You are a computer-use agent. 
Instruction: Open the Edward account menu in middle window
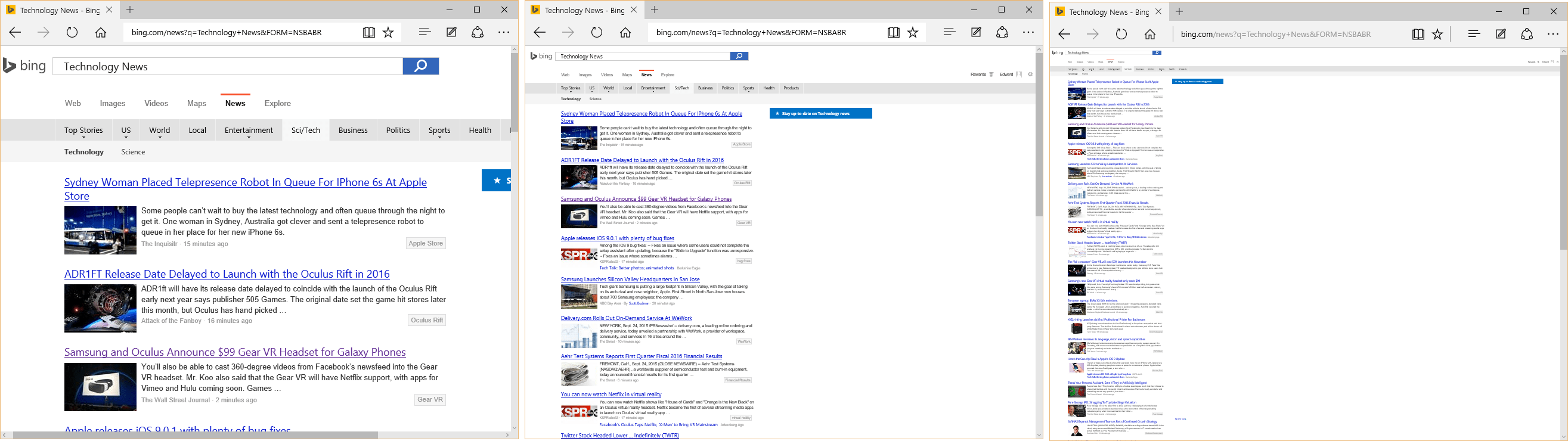(1011, 74)
